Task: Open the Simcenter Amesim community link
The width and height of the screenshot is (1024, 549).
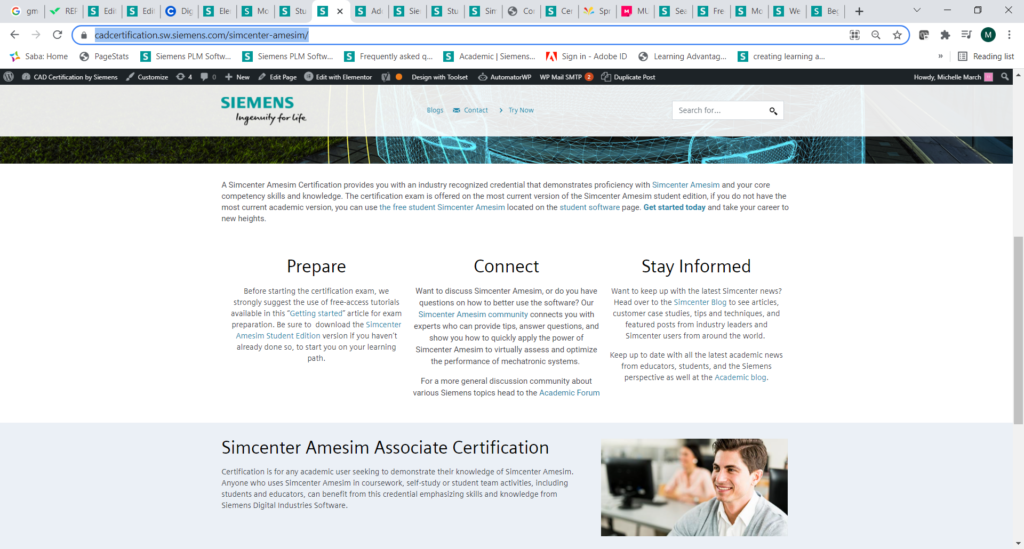Action: tap(473, 315)
